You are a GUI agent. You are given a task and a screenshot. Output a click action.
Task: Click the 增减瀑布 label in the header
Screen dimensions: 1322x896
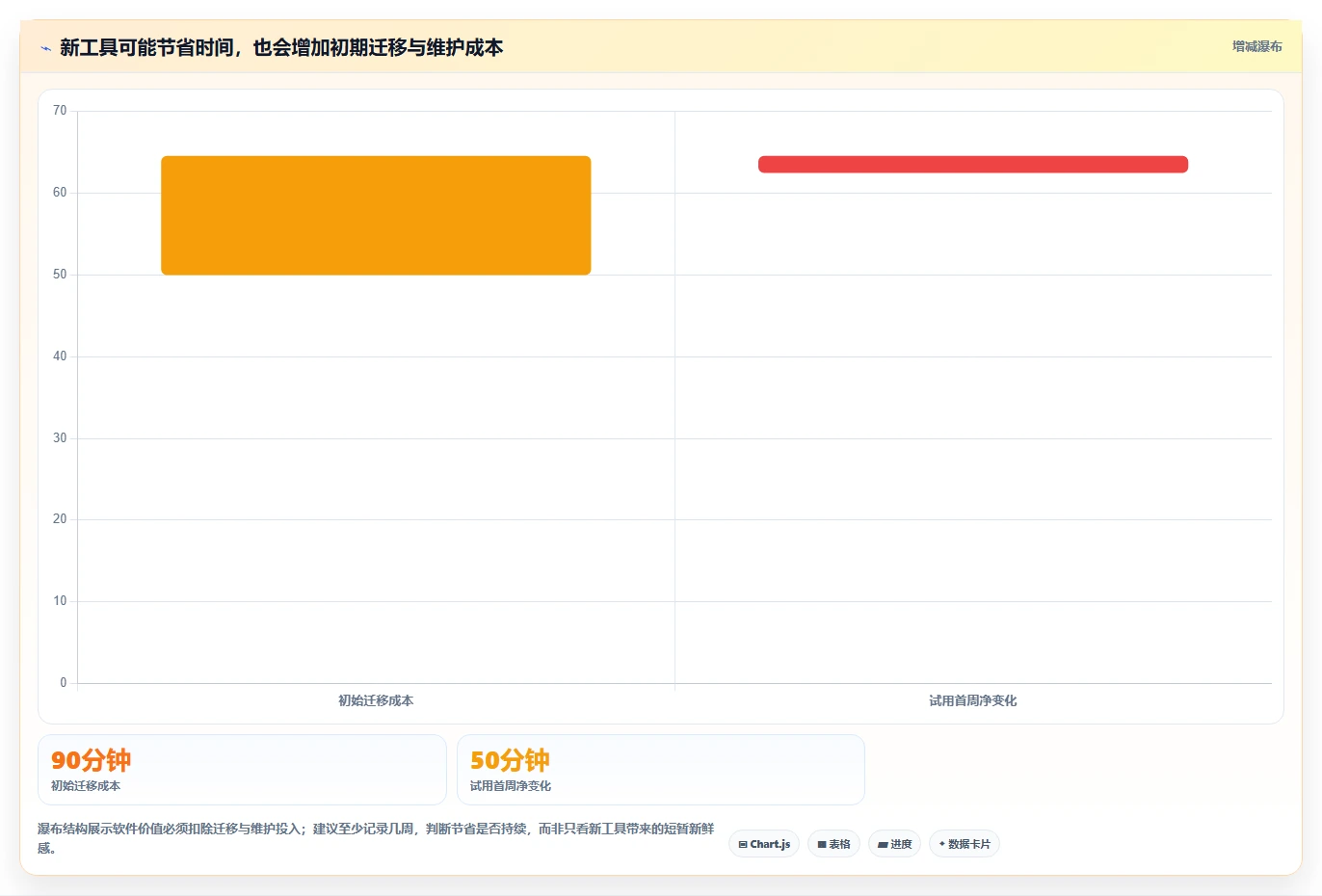point(1256,46)
